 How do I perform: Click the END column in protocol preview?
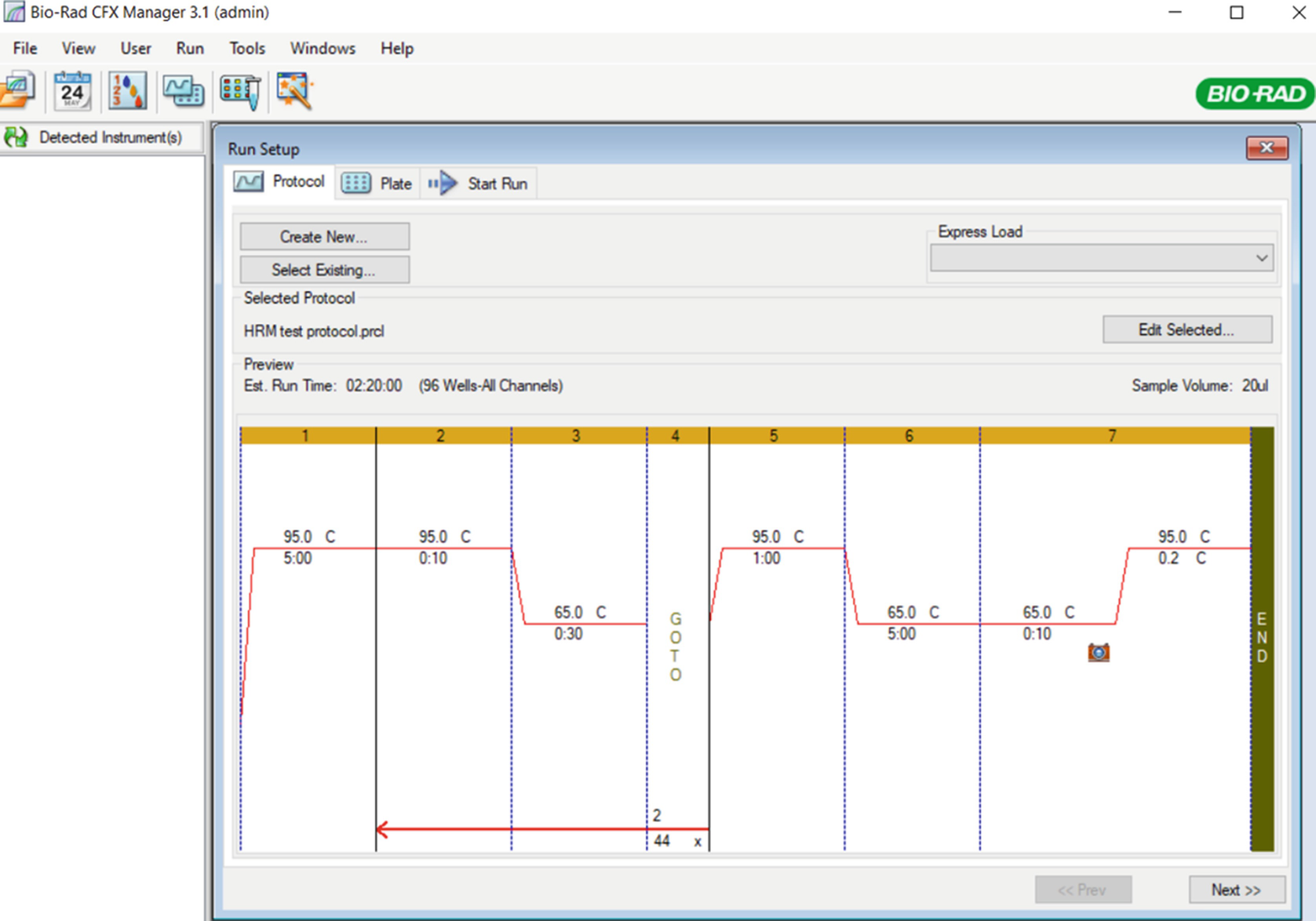pos(1262,639)
